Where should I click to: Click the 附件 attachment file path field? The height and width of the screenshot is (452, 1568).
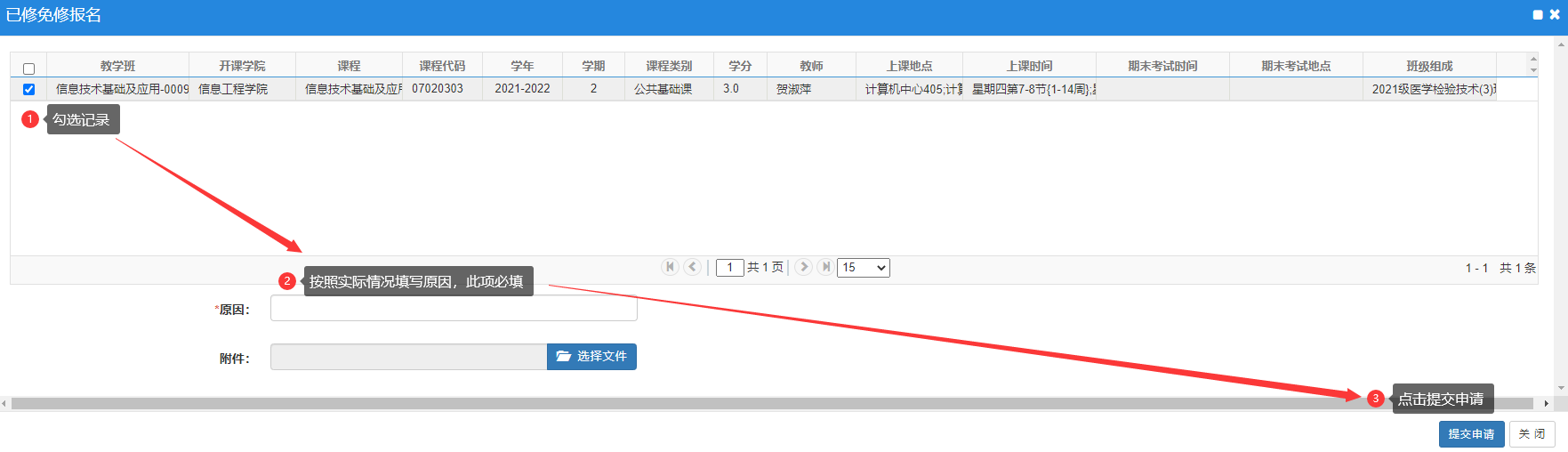[x=408, y=357]
